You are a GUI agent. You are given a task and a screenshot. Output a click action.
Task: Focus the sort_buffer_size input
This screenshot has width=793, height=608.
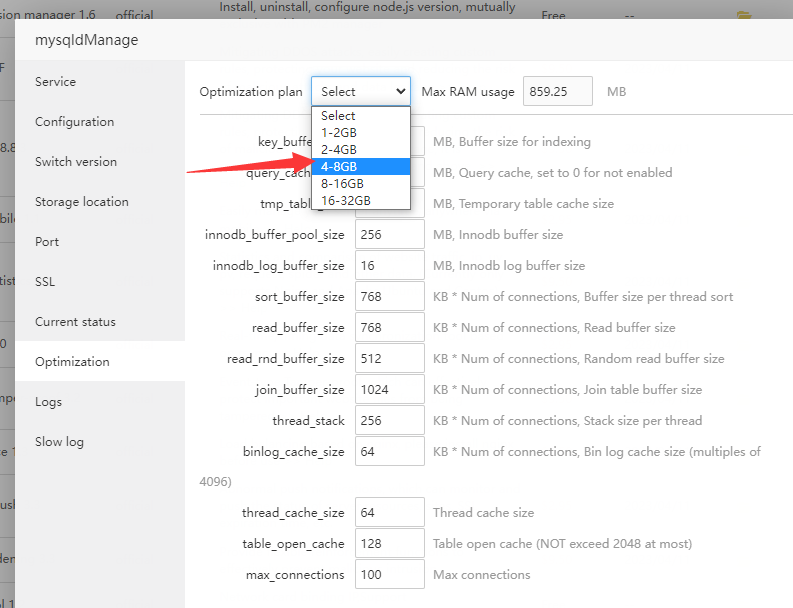(x=389, y=296)
